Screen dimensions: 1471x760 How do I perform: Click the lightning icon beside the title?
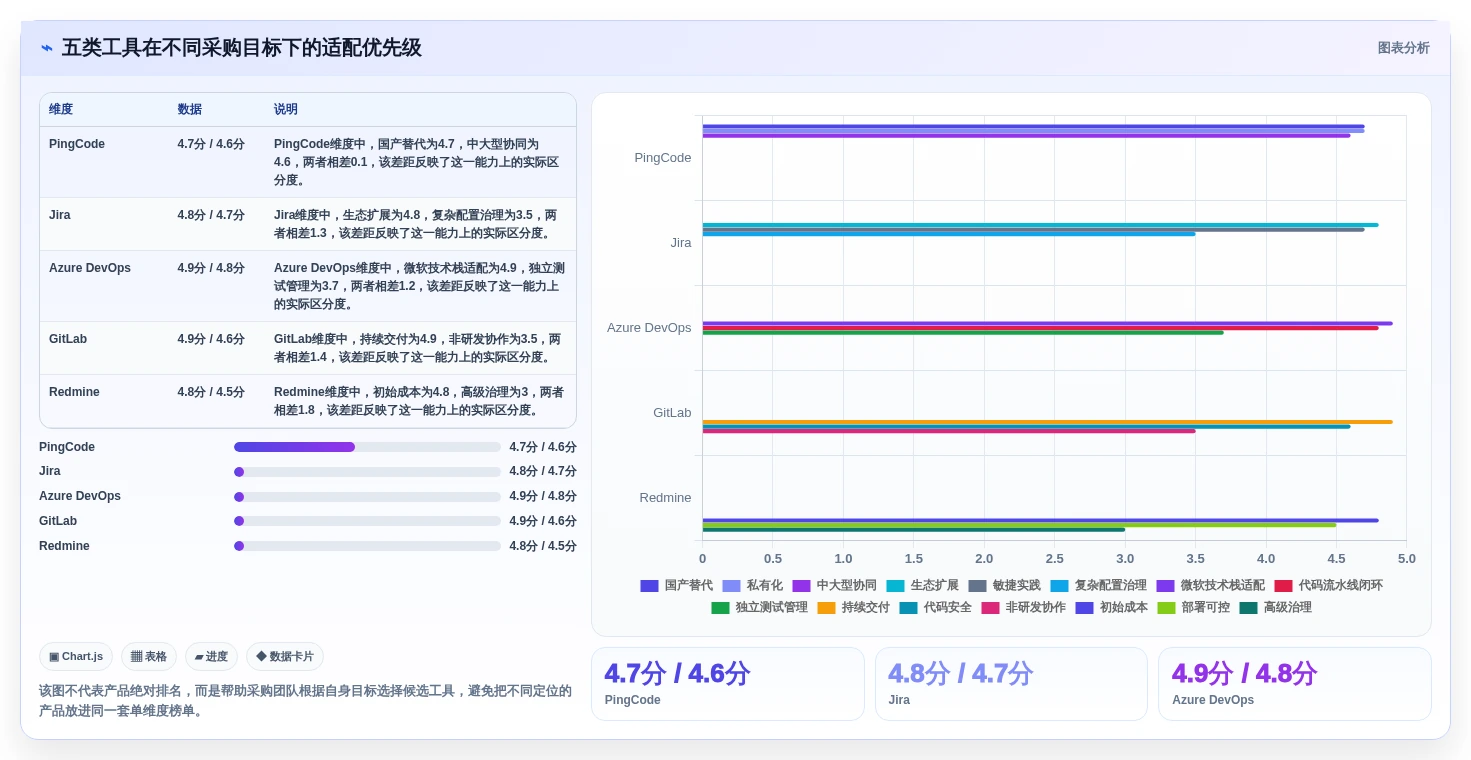[47, 48]
